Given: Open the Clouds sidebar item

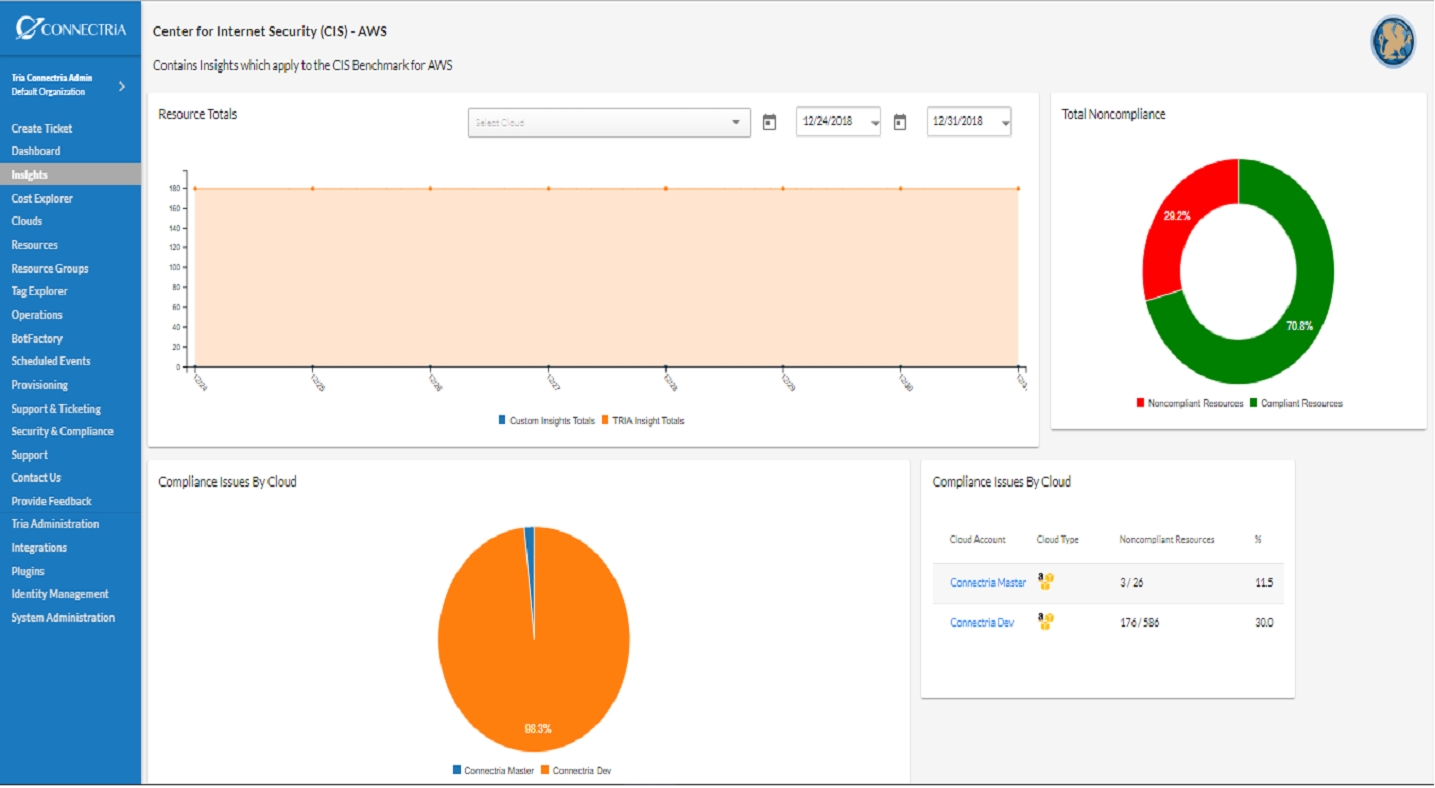Looking at the screenshot, I should [x=27, y=221].
